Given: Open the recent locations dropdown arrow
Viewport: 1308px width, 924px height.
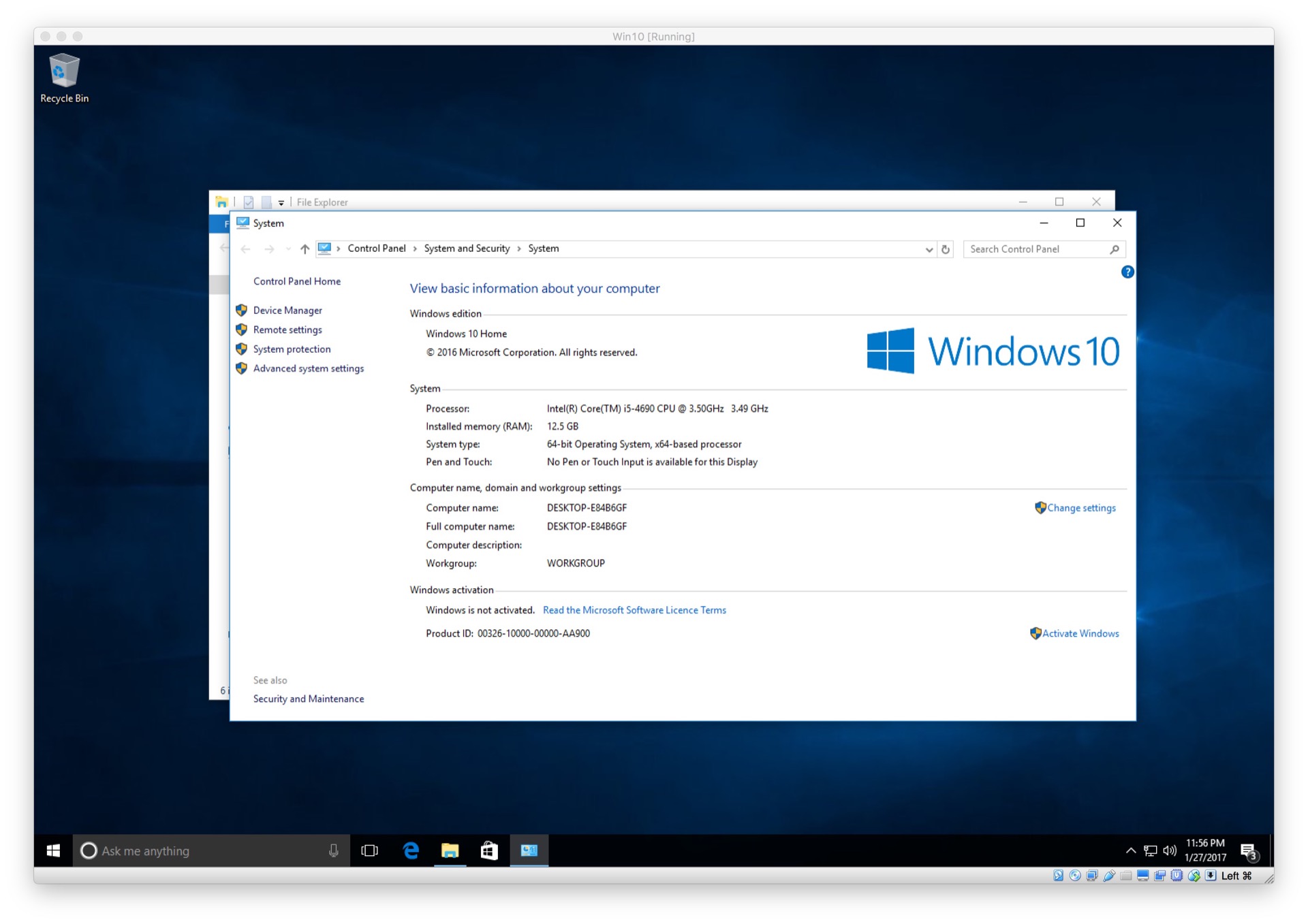Looking at the screenshot, I should (x=288, y=249).
